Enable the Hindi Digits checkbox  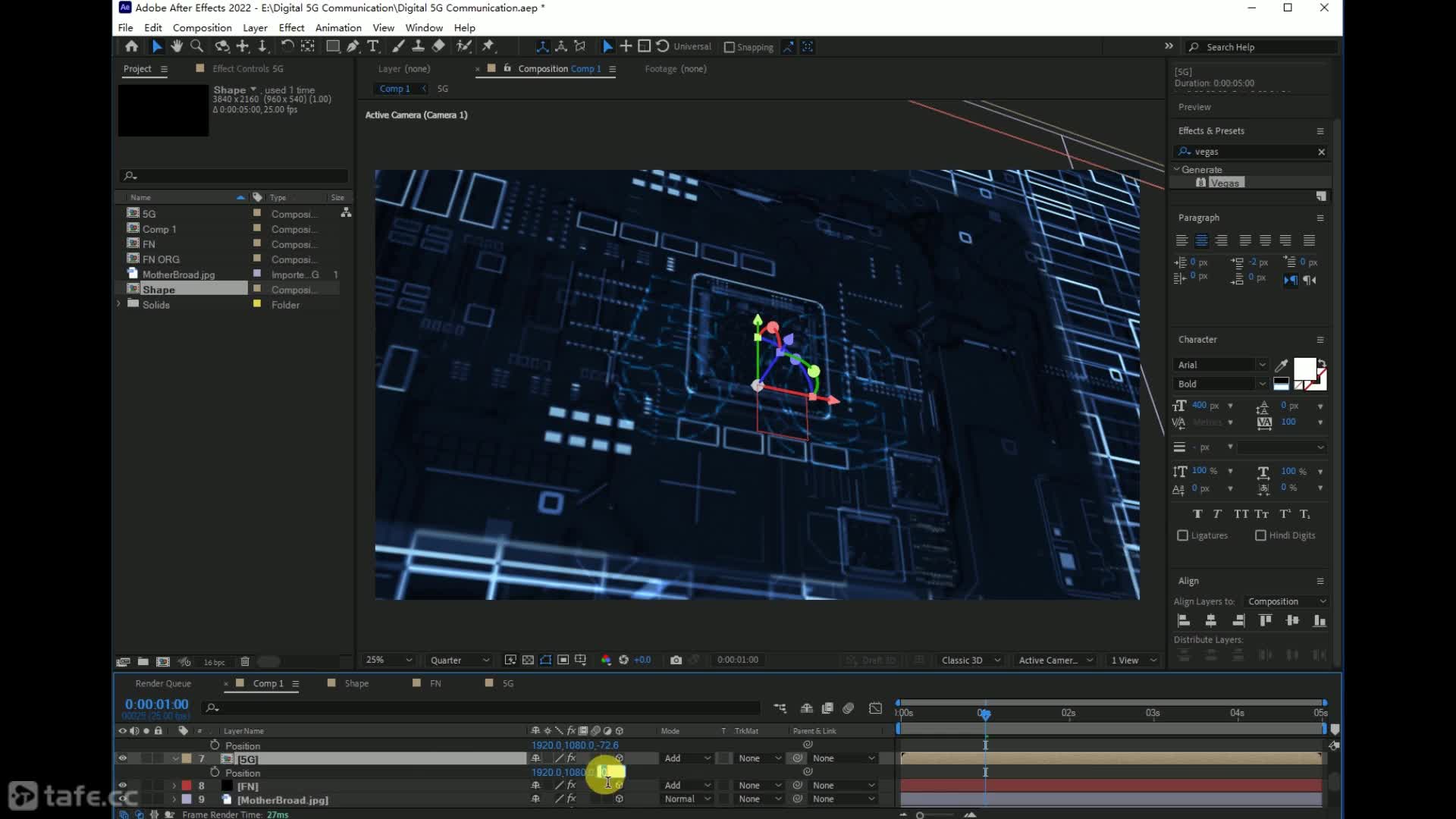click(x=1260, y=535)
